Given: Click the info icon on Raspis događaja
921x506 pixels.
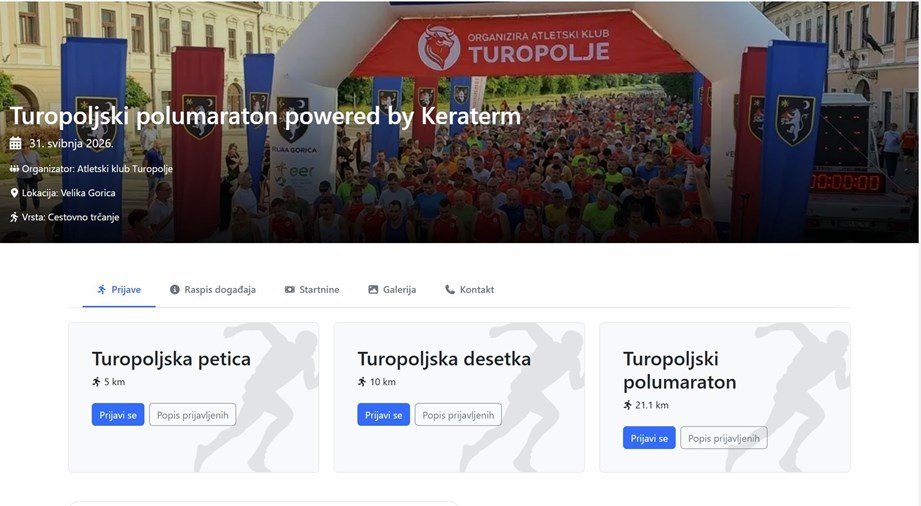Looking at the screenshot, I should coord(174,290).
